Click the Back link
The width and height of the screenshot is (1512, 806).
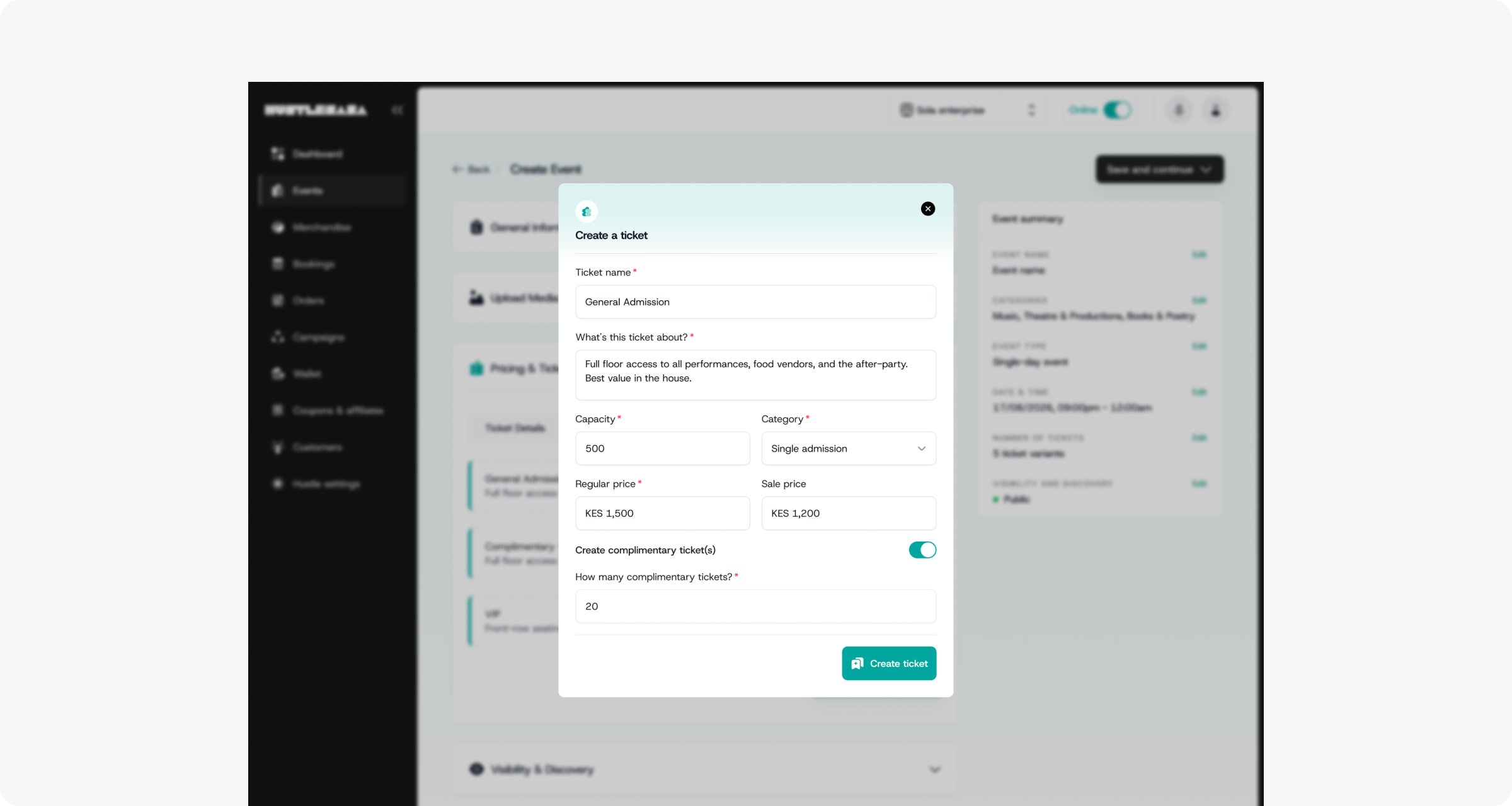click(x=471, y=169)
